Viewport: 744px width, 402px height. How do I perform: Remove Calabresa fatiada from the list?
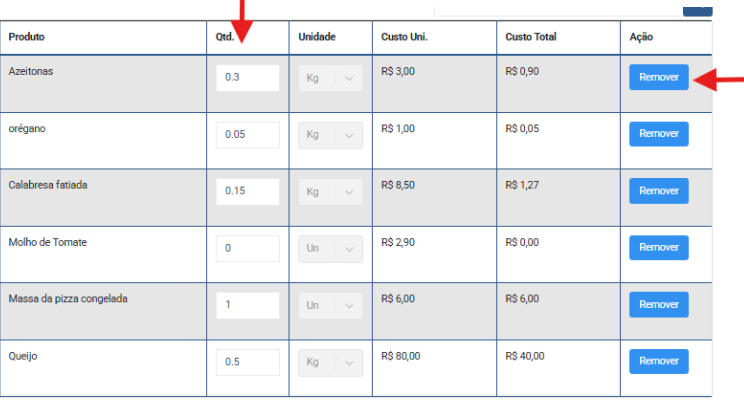click(658, 191)
